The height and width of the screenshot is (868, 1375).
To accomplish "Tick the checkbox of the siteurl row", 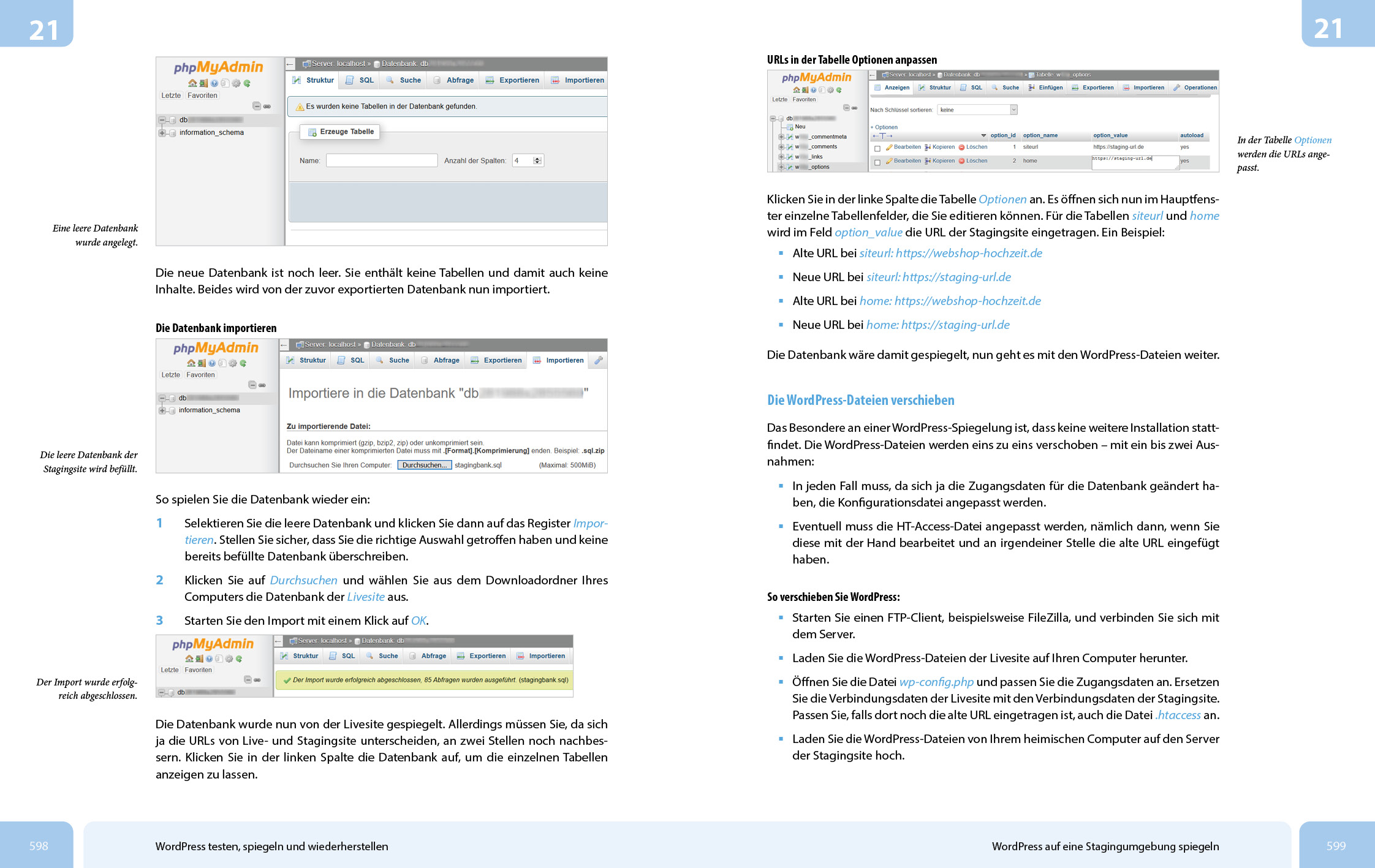I will coord(877,148).
